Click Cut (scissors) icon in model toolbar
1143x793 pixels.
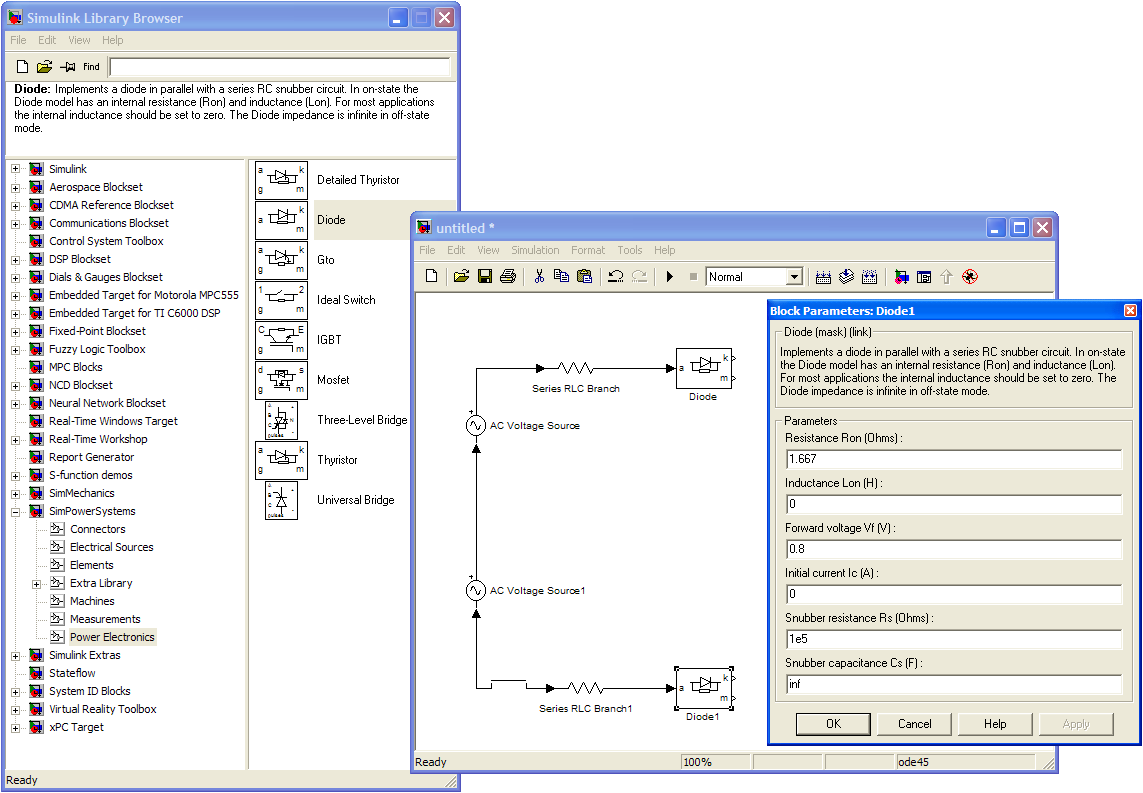[539, 277]
